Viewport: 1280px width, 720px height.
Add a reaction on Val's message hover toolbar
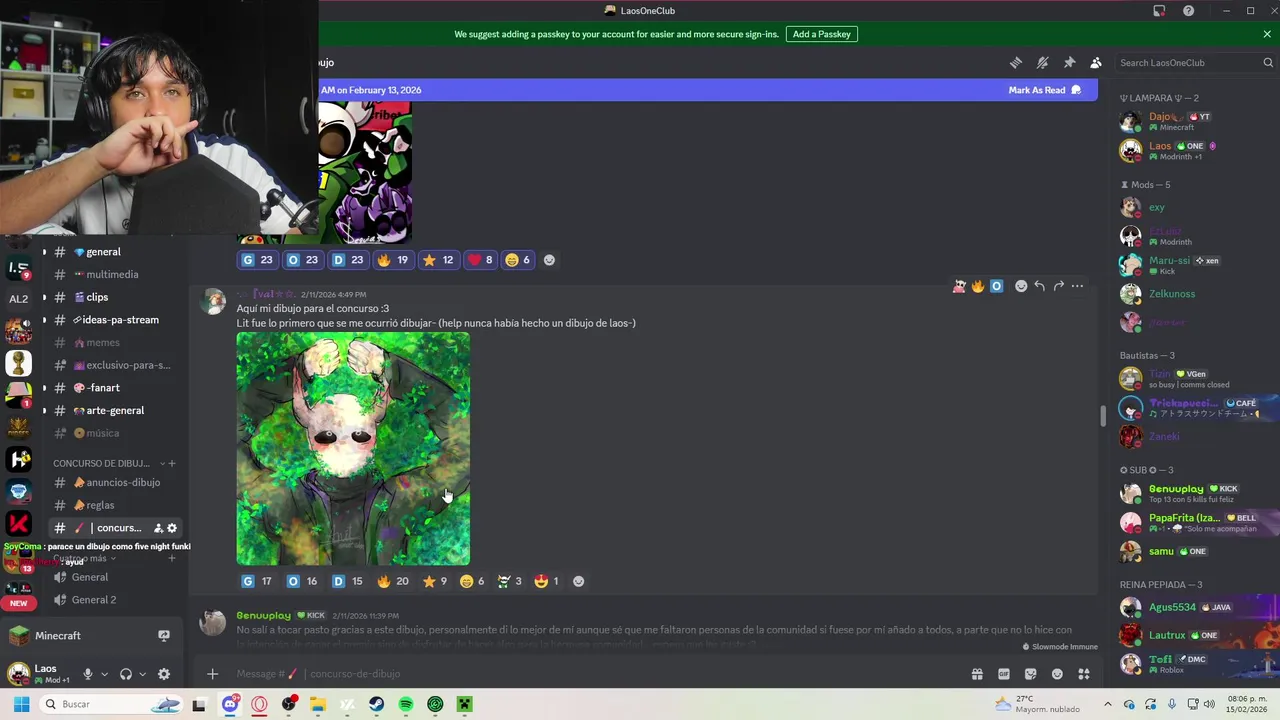(x=1020, y=286)
